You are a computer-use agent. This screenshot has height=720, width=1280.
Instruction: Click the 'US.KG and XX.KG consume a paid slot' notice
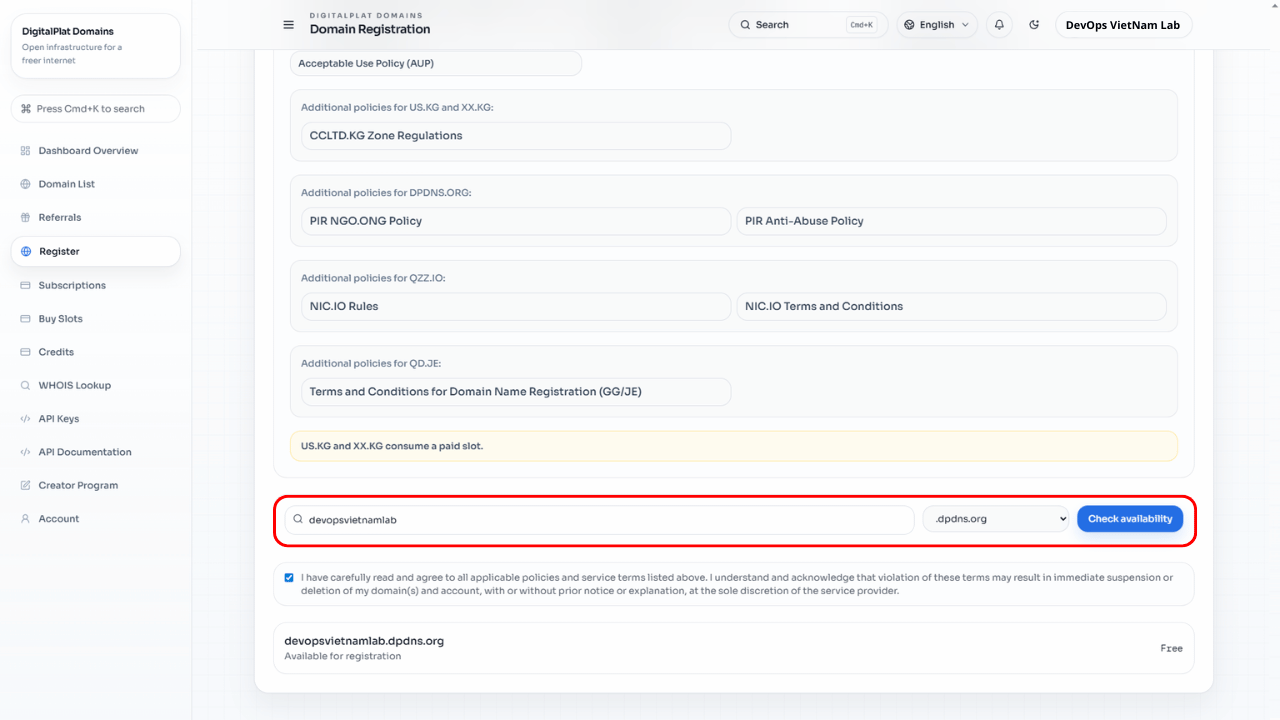click(x=733, y=446)
